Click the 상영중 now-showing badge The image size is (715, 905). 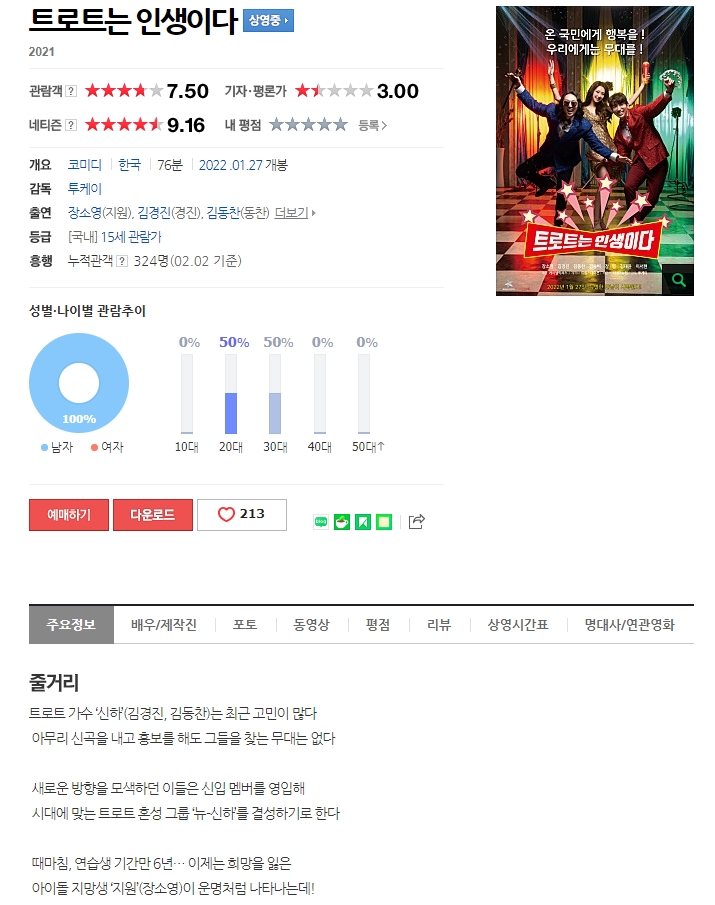(x=268, y=21)
